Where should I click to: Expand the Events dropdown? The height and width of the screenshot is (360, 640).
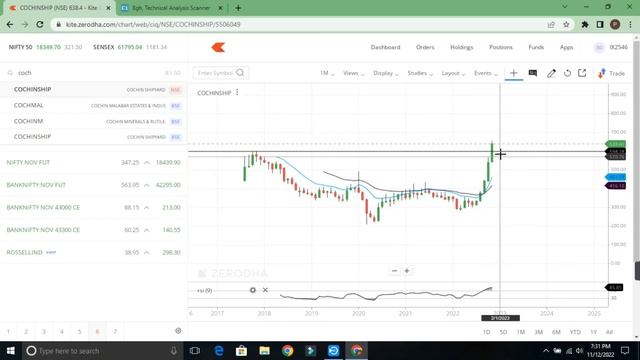click(486, 73)
